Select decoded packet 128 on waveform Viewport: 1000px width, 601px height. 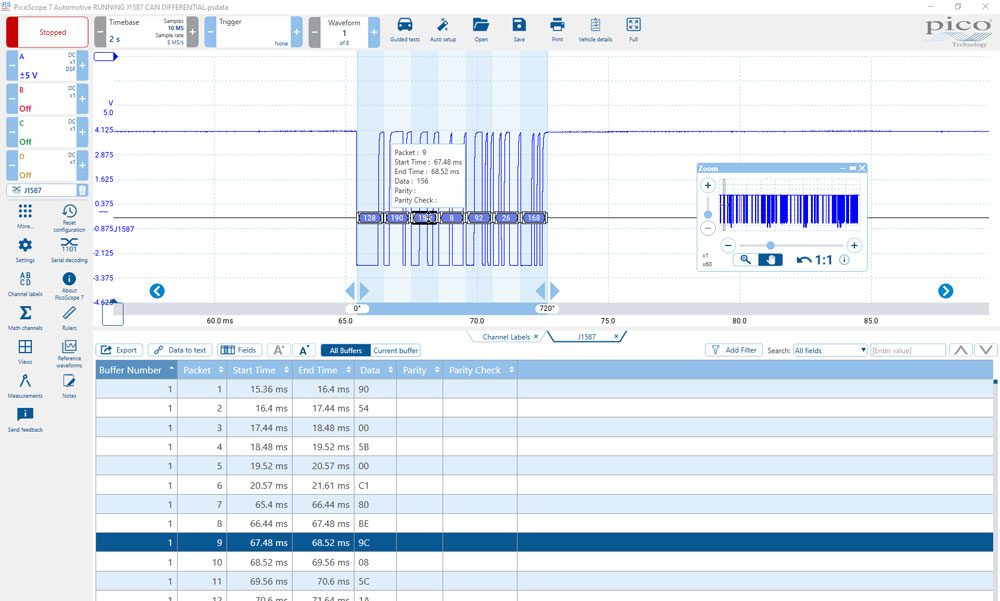point(369,218)
